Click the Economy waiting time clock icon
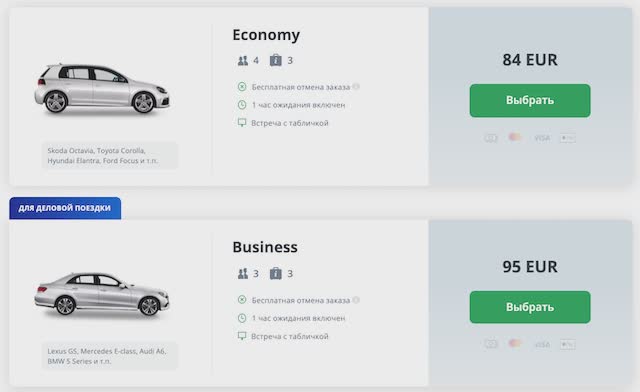Viewport: 640px width, 392px height. pos(242,105)
